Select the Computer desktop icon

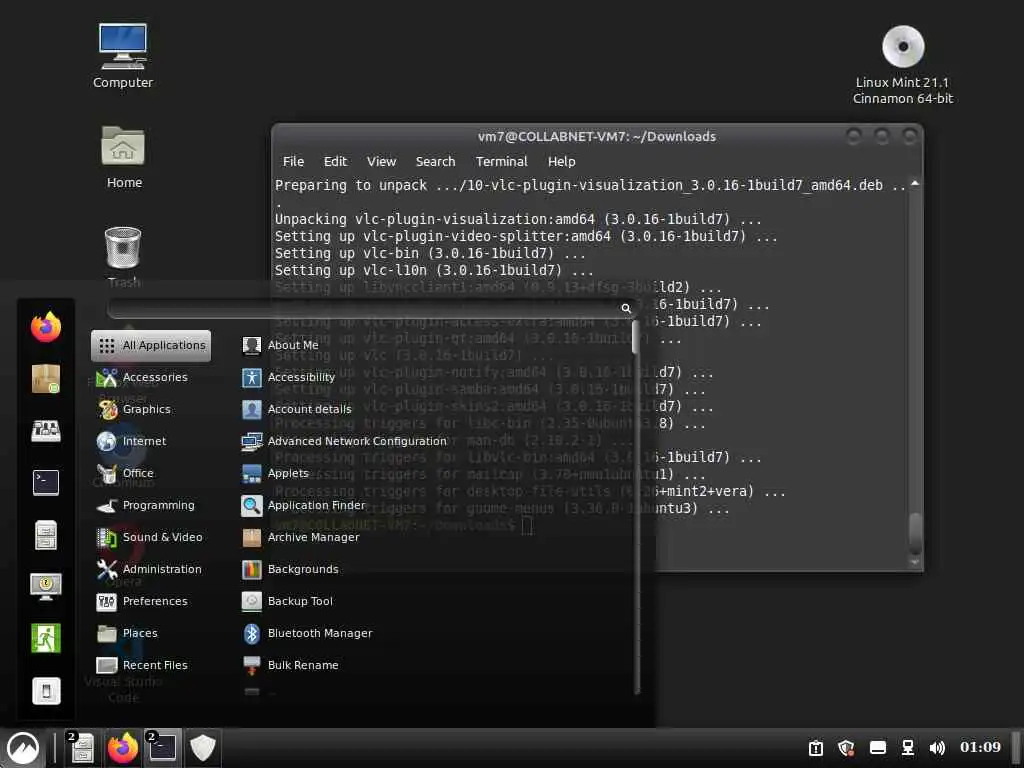coord(123,56)
